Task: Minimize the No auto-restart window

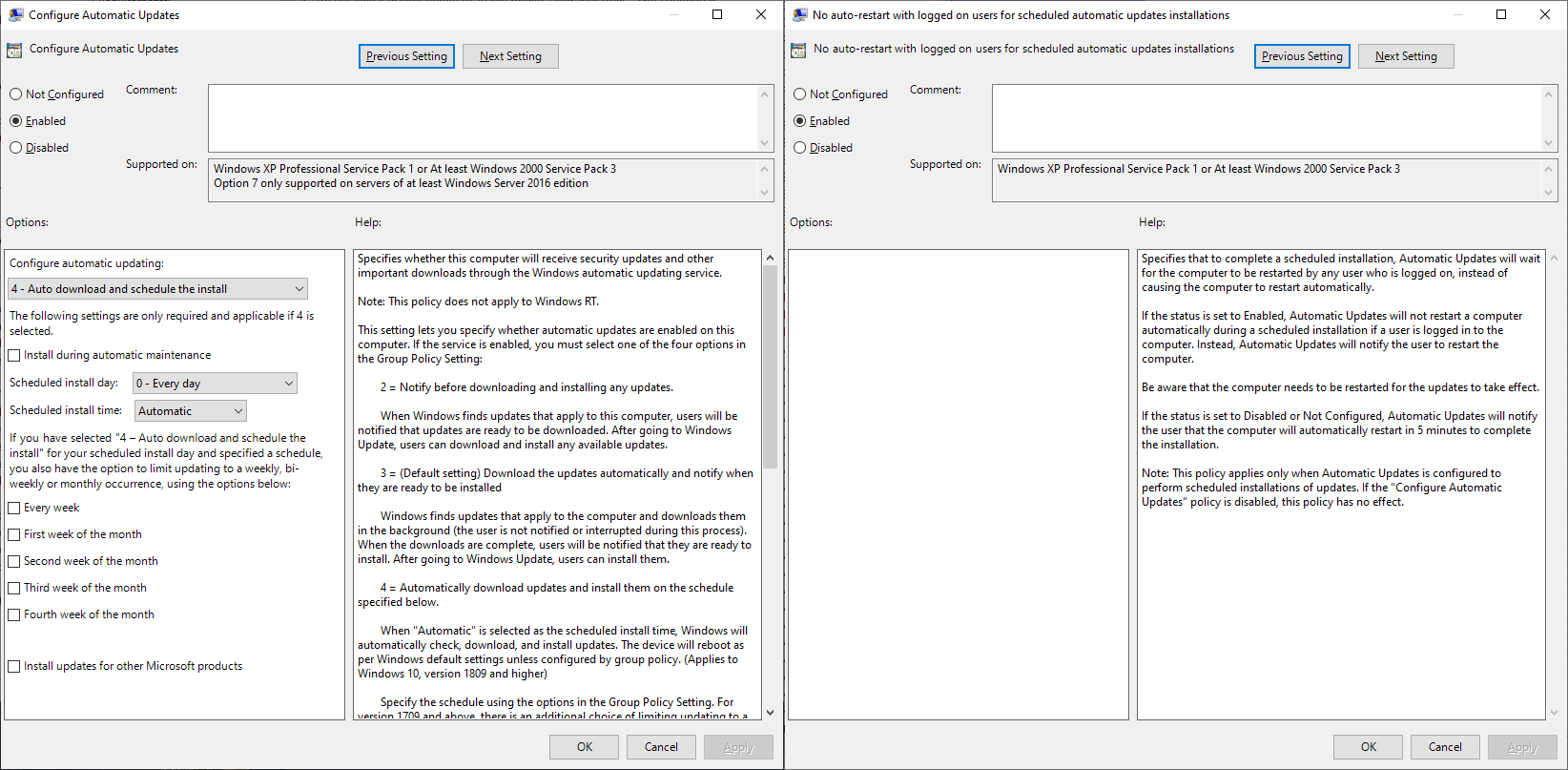Action: [1457, 14]
